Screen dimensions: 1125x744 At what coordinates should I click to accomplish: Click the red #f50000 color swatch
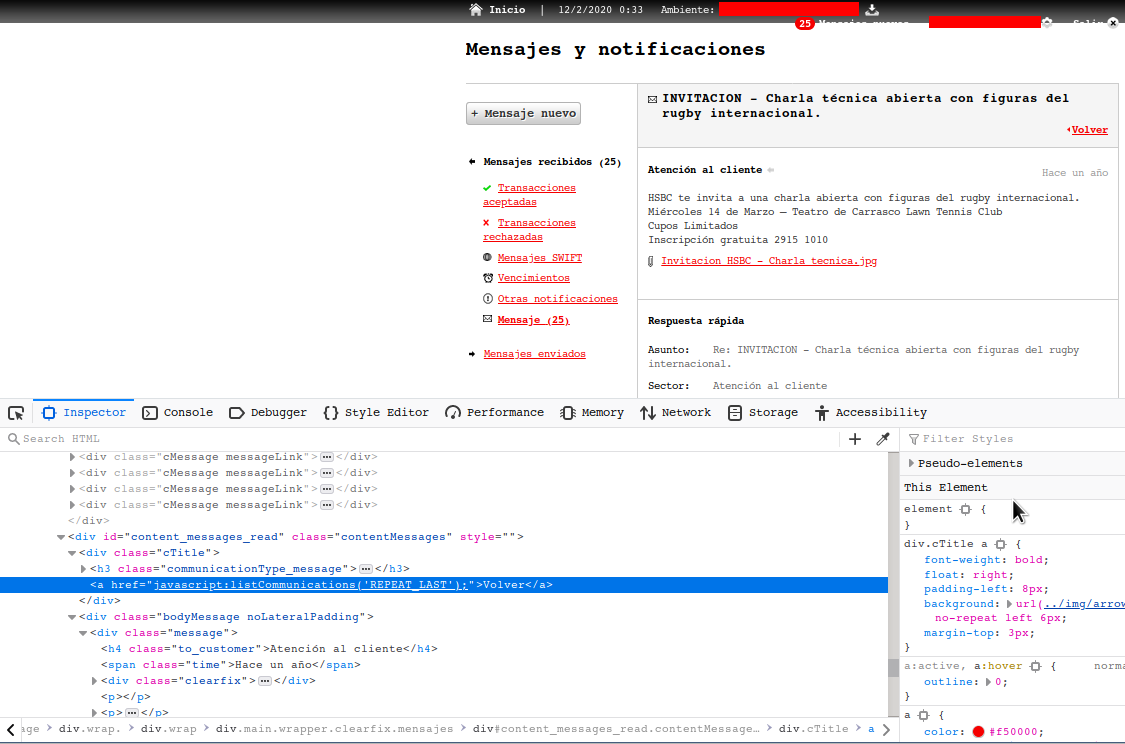pos(979,732)
